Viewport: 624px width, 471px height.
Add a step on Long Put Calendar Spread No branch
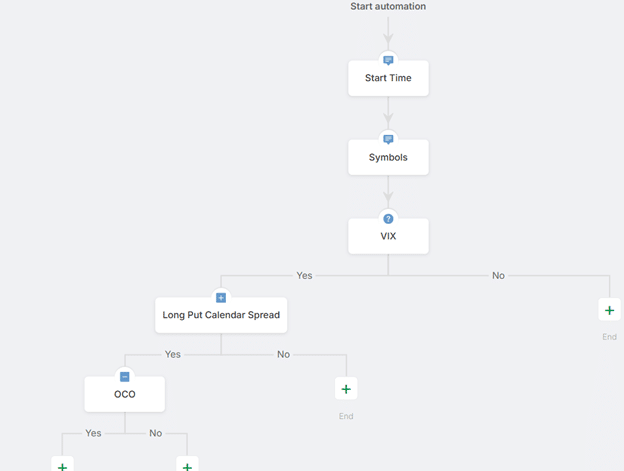[346, 389]
